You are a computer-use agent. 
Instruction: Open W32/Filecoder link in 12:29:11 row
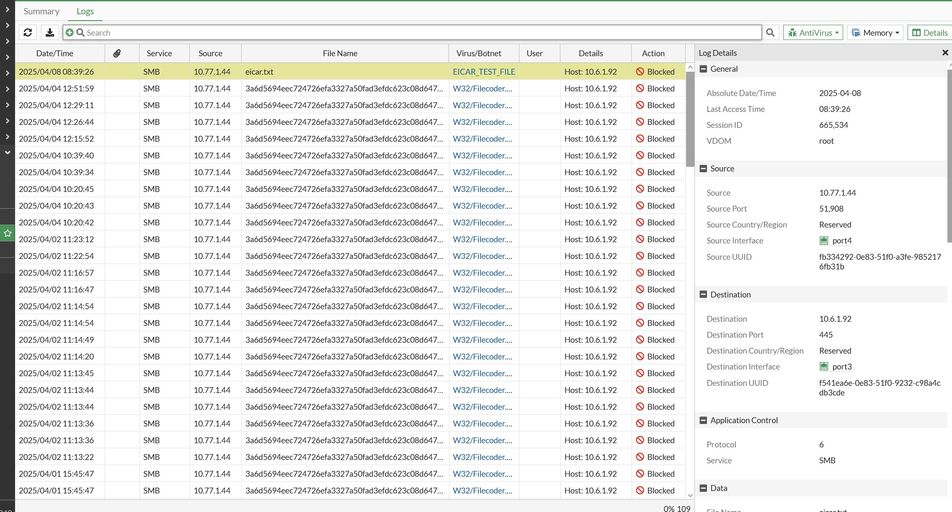(x=482, y=105)
